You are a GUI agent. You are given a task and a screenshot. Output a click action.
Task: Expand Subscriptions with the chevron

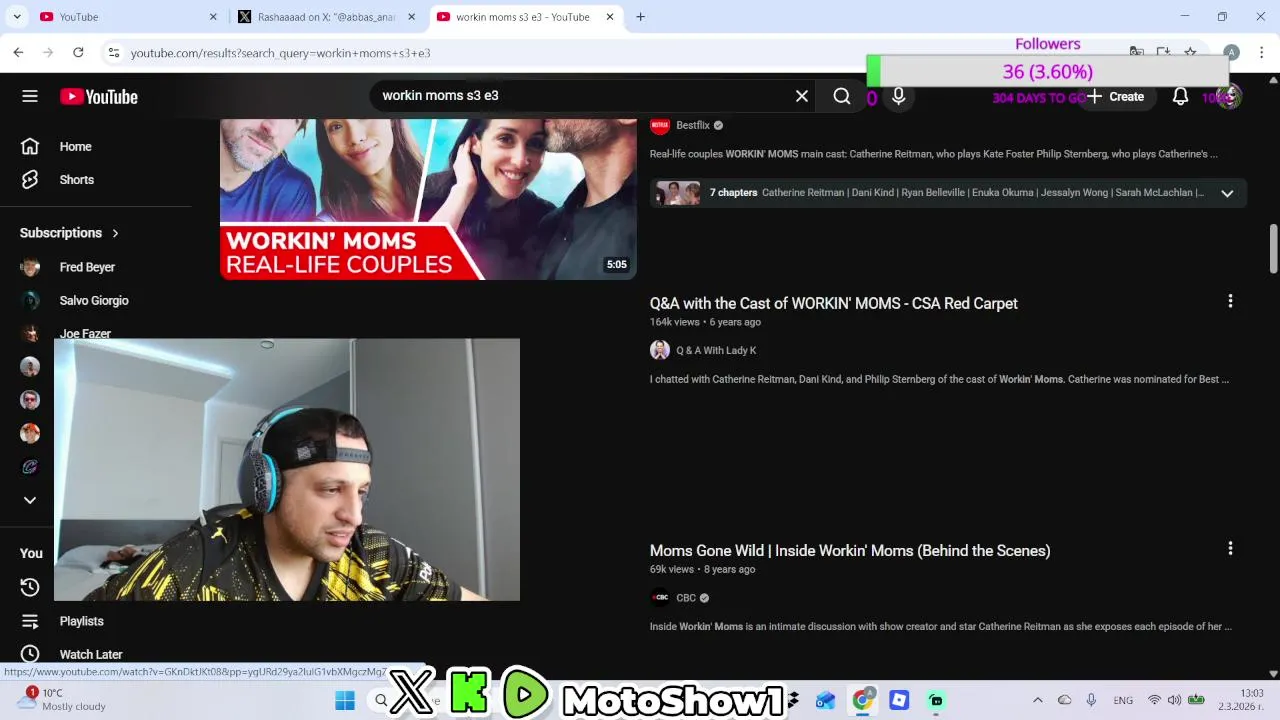click(x=115, y=233)
